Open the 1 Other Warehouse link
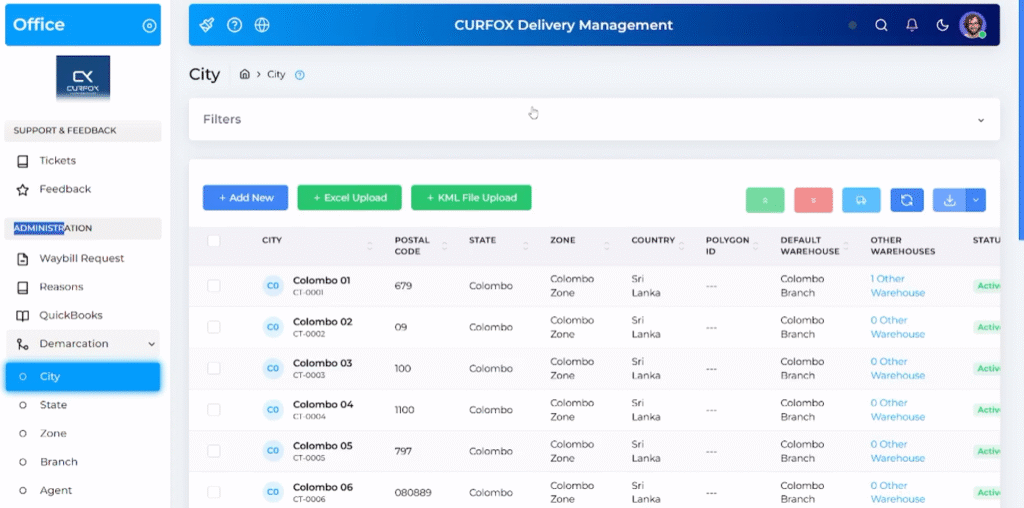1024x508 pixels. [897, 286]
